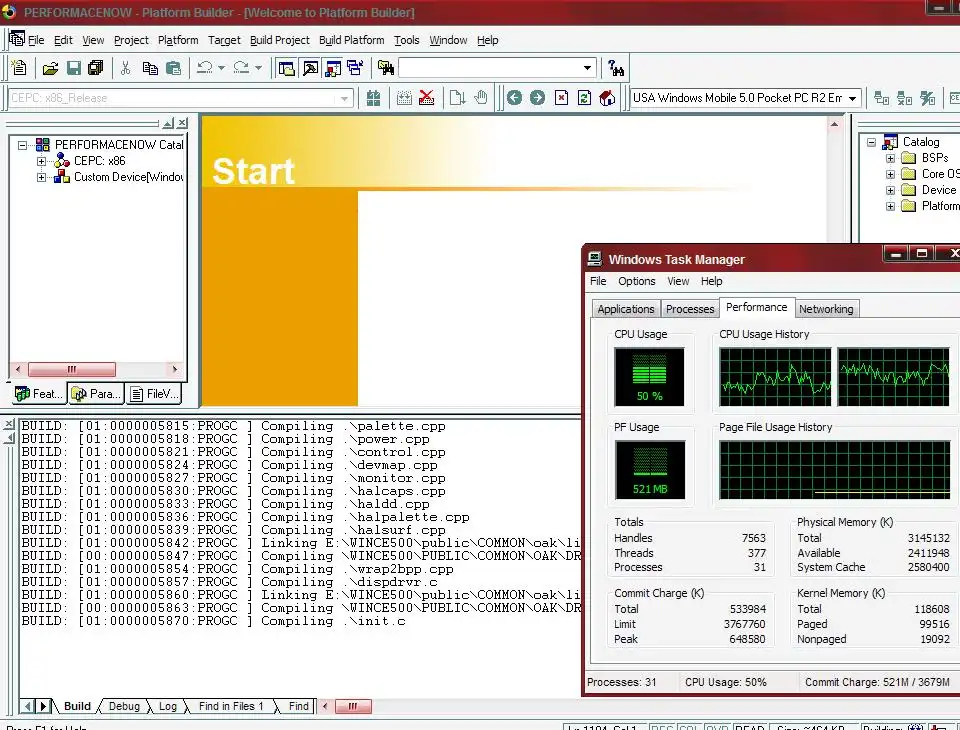Collapse the PERFORMACENOW Catalog tree root
Viewport: 960px width, 730px height.
click(x=23, y=145)
